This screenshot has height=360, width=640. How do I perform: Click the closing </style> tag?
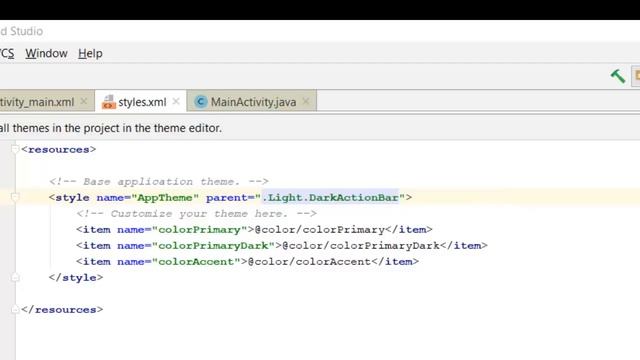(76, 278)
